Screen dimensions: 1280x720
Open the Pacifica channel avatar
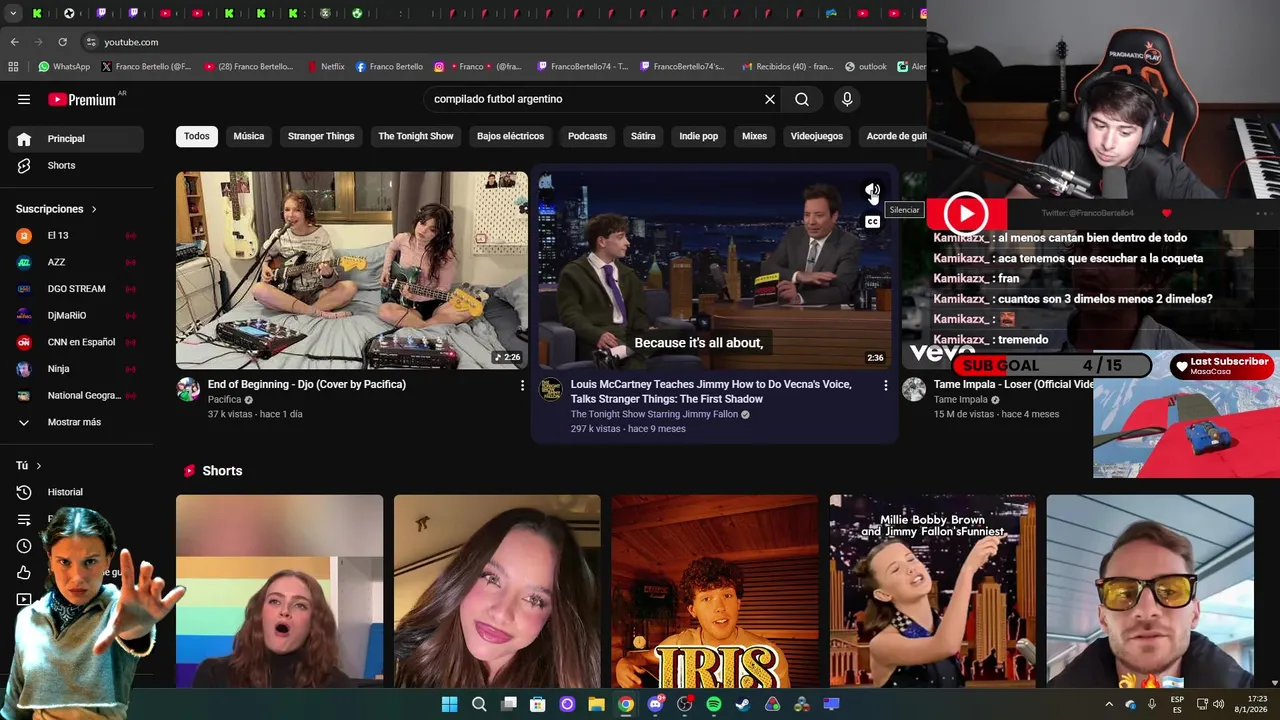[x=188, y=389]
